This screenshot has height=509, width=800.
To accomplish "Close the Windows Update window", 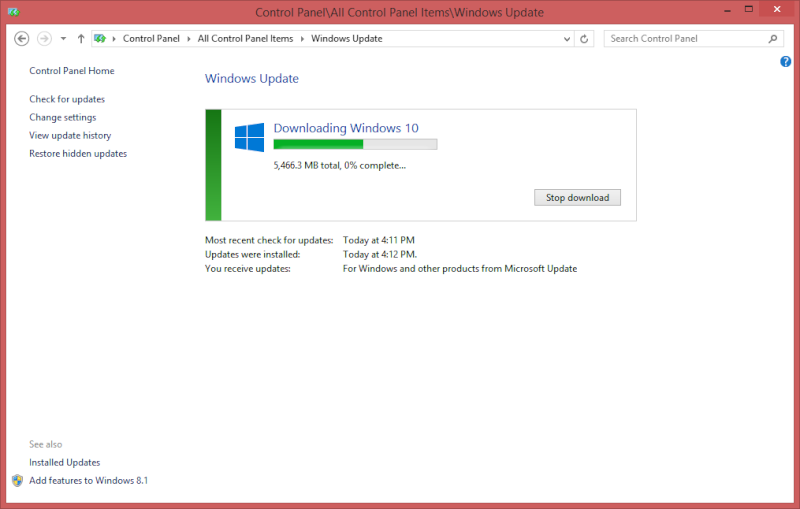I will pos(777,9).
